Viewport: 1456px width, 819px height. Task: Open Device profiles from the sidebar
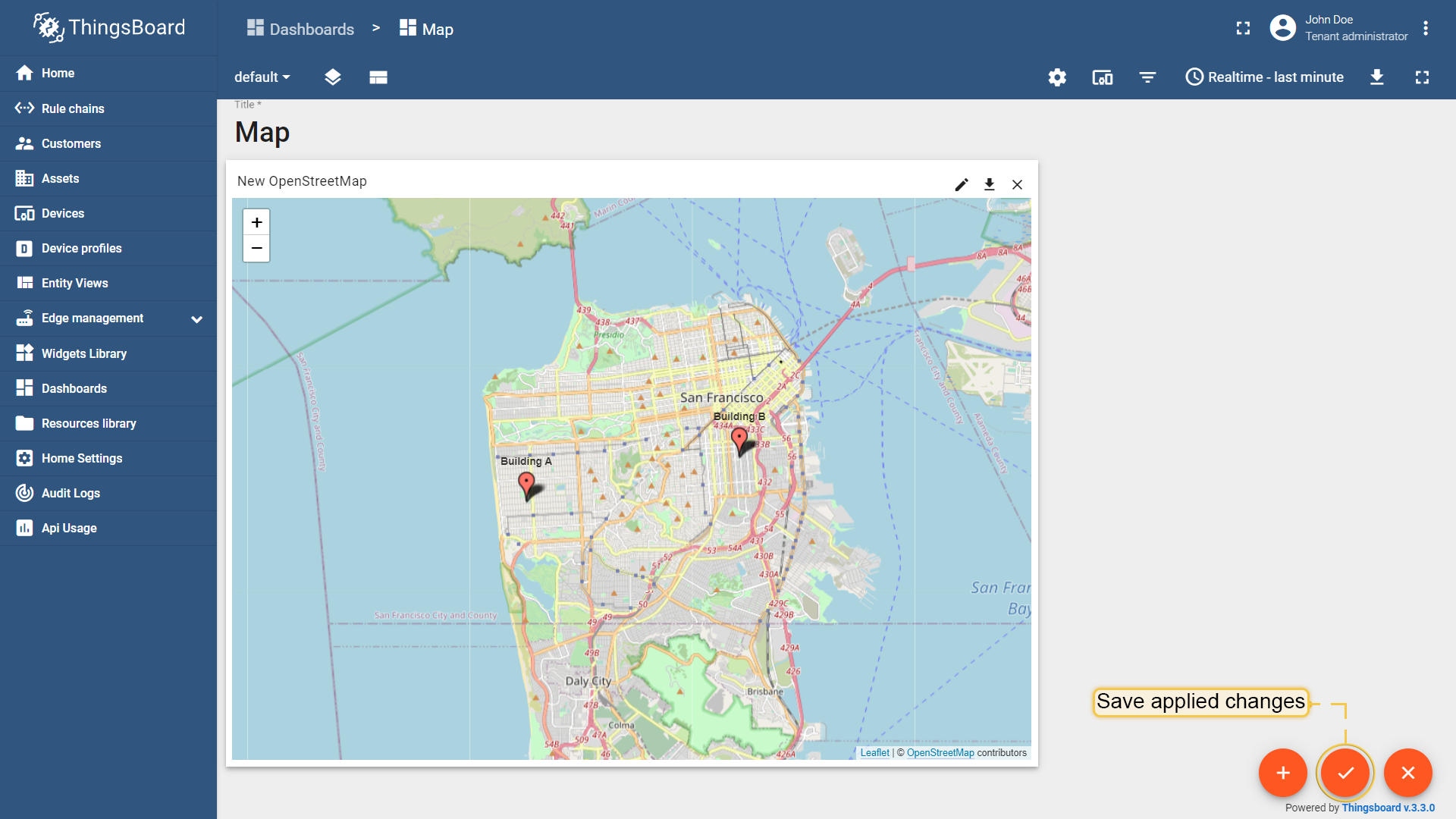(x=108, y=248)
